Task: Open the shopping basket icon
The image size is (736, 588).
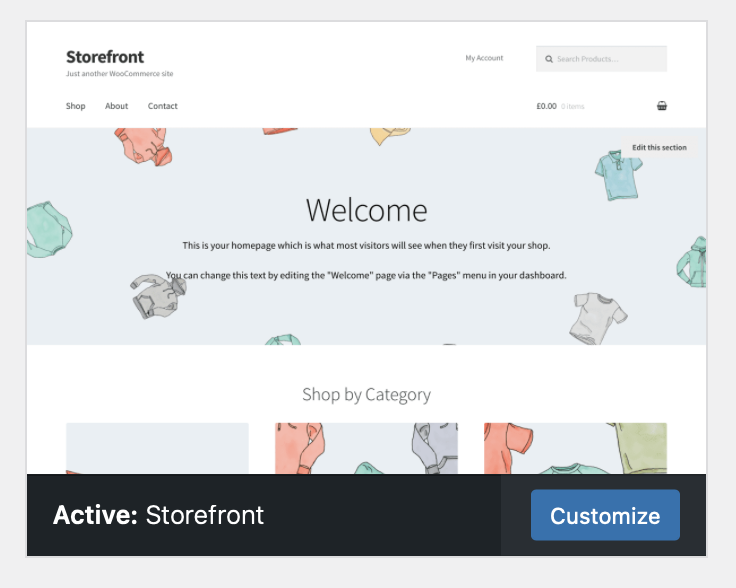Action: pos(662,106)
